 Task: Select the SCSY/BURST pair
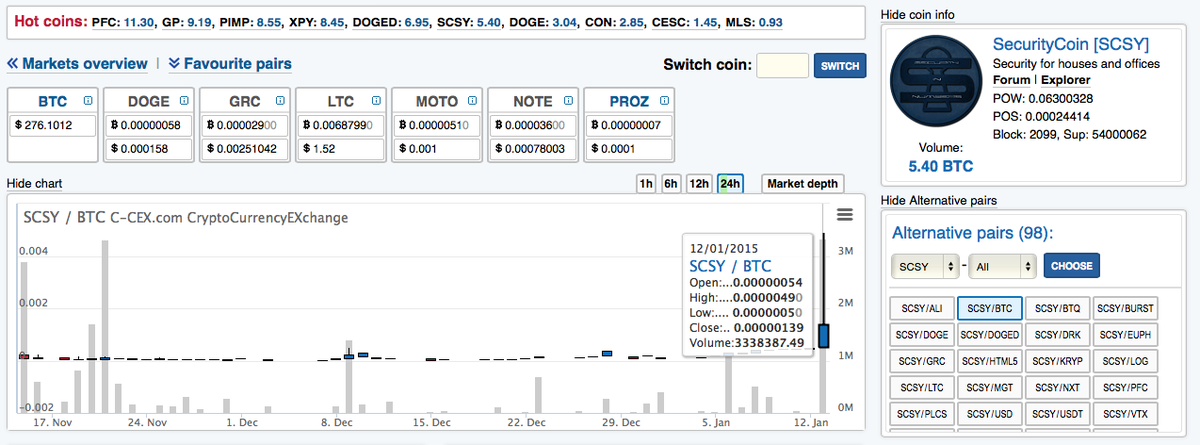pos(1126,308)
